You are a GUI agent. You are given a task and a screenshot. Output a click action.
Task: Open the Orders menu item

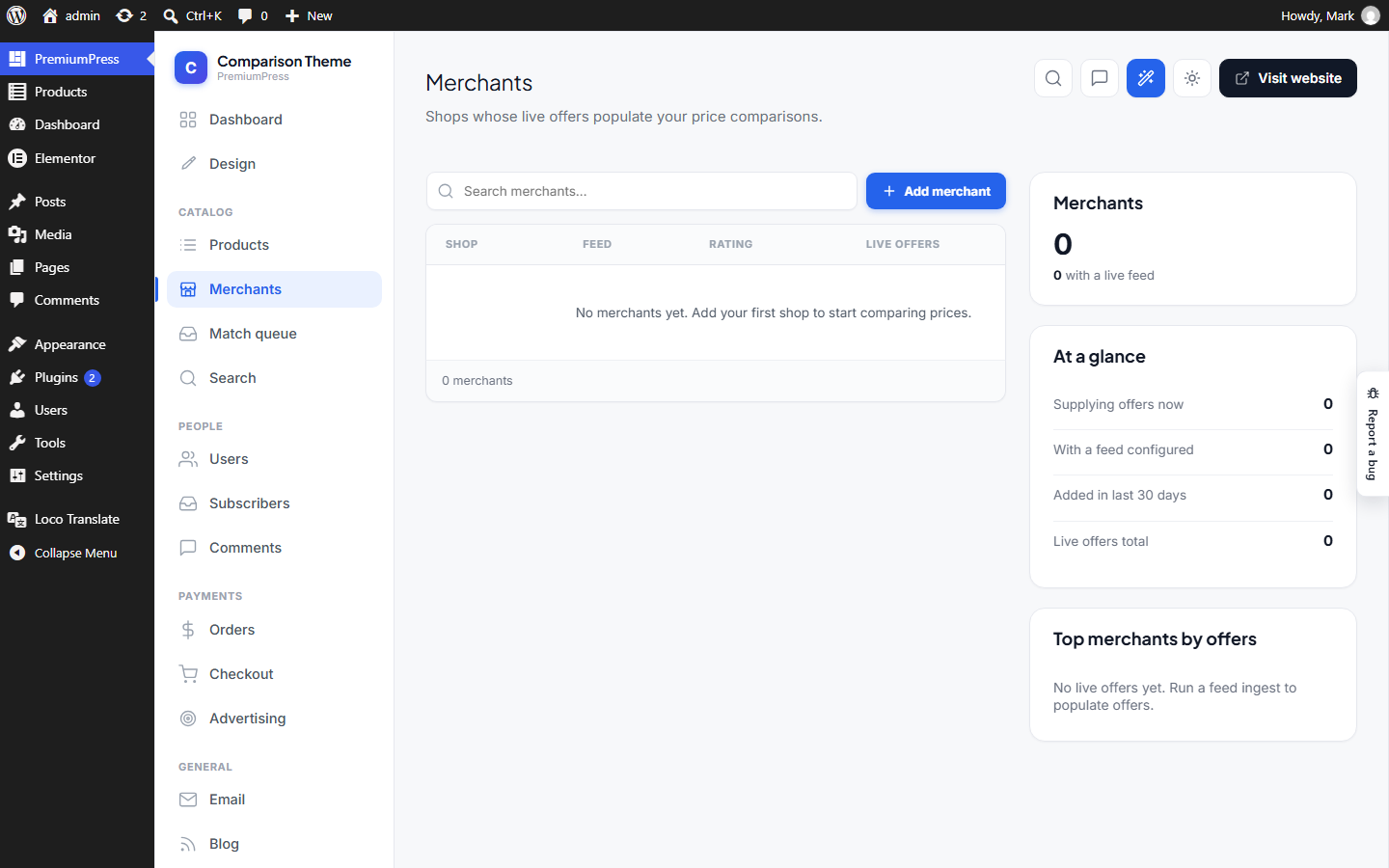274,630
